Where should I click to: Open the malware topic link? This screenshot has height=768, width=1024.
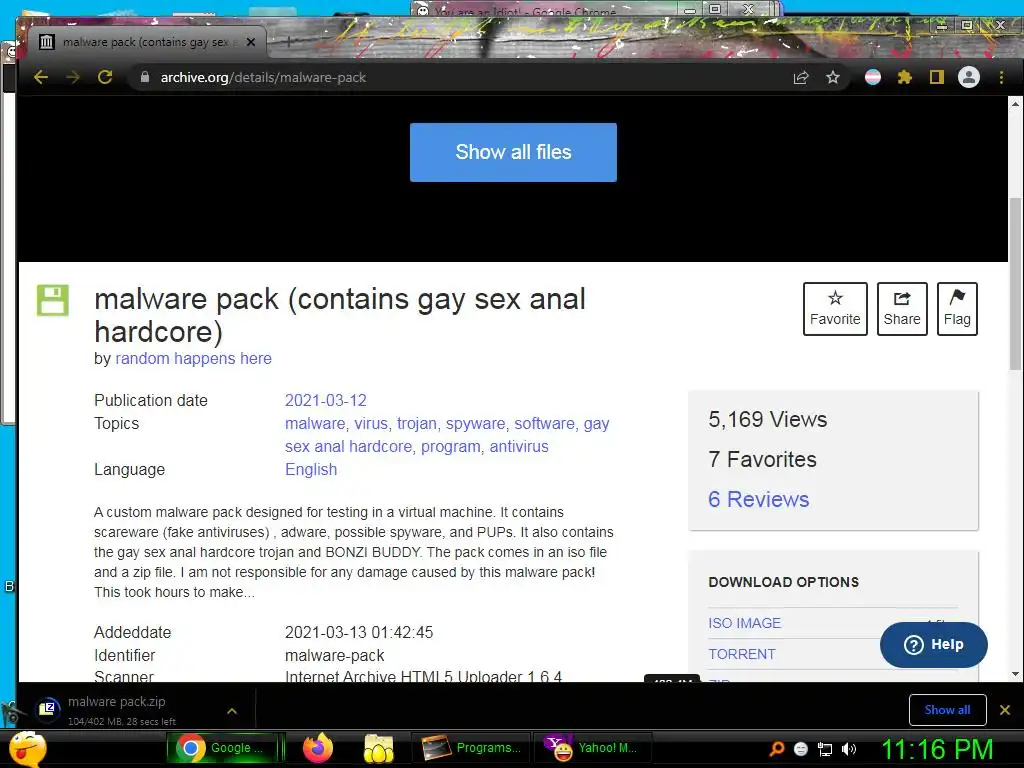click(315, 424)
